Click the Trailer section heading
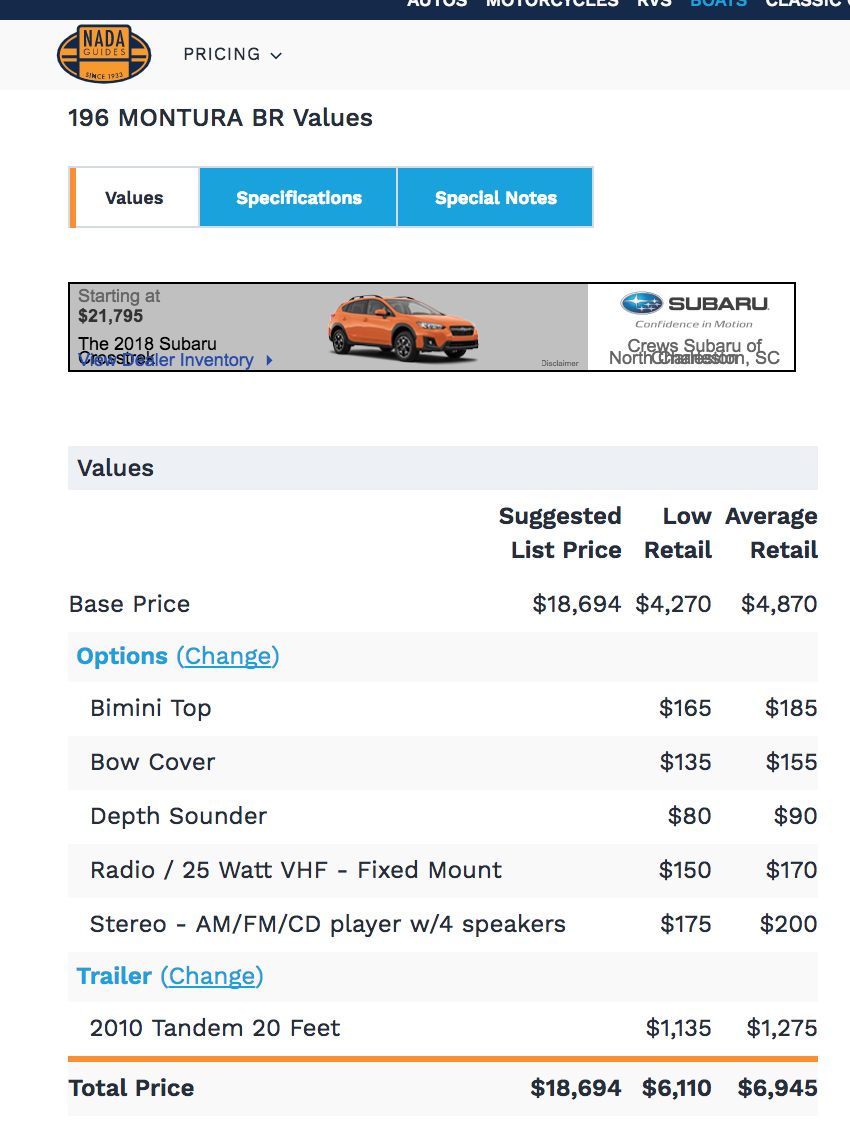The image size is (850, 1132). pyautogui.click(x=114, y=976)
